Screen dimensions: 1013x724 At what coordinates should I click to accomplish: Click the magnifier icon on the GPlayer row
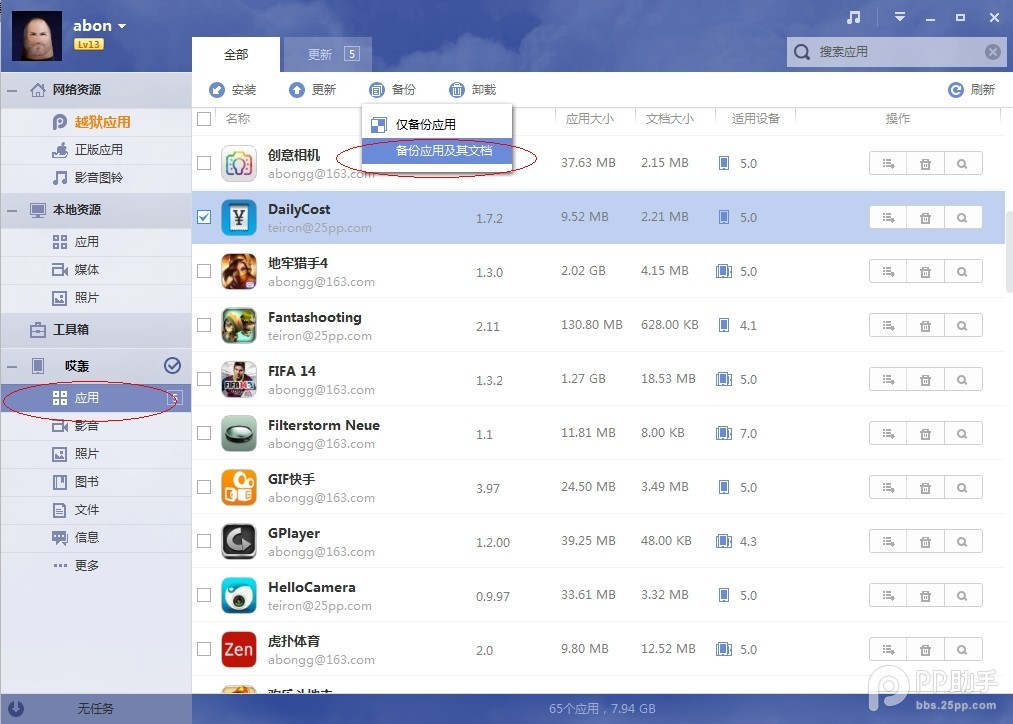962,541
